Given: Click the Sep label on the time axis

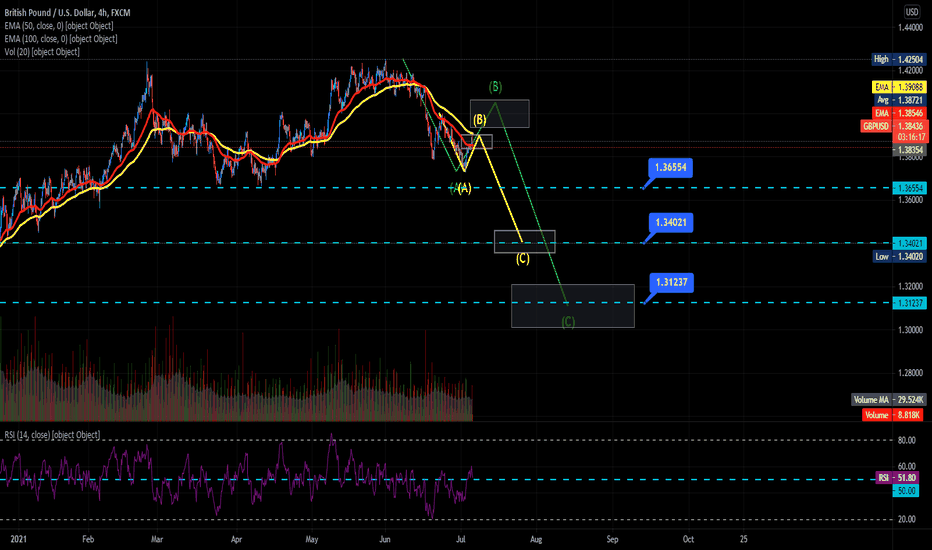Looking at the screenshot, I should click(612, 539).
